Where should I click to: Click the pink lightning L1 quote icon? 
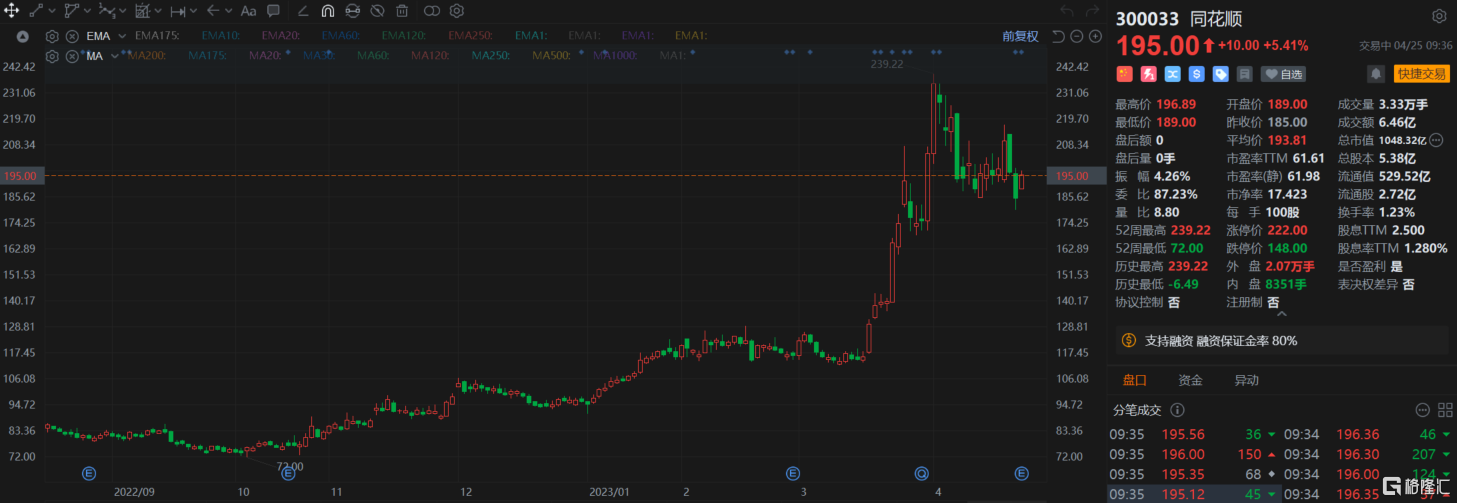pos(1149,74)
